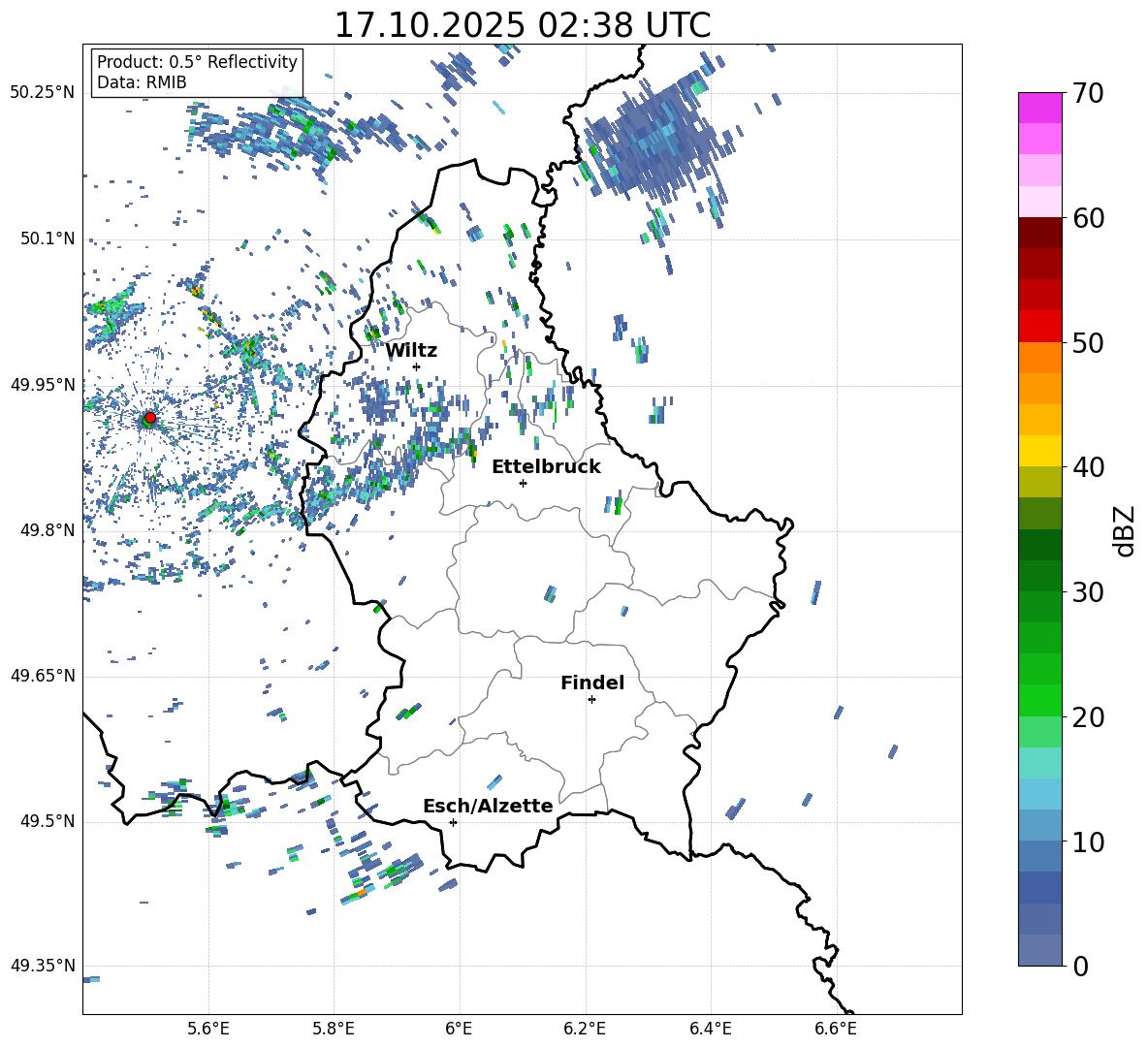Click the timestamp title 17.10.2025 02:38 UTC

[522, 25]
